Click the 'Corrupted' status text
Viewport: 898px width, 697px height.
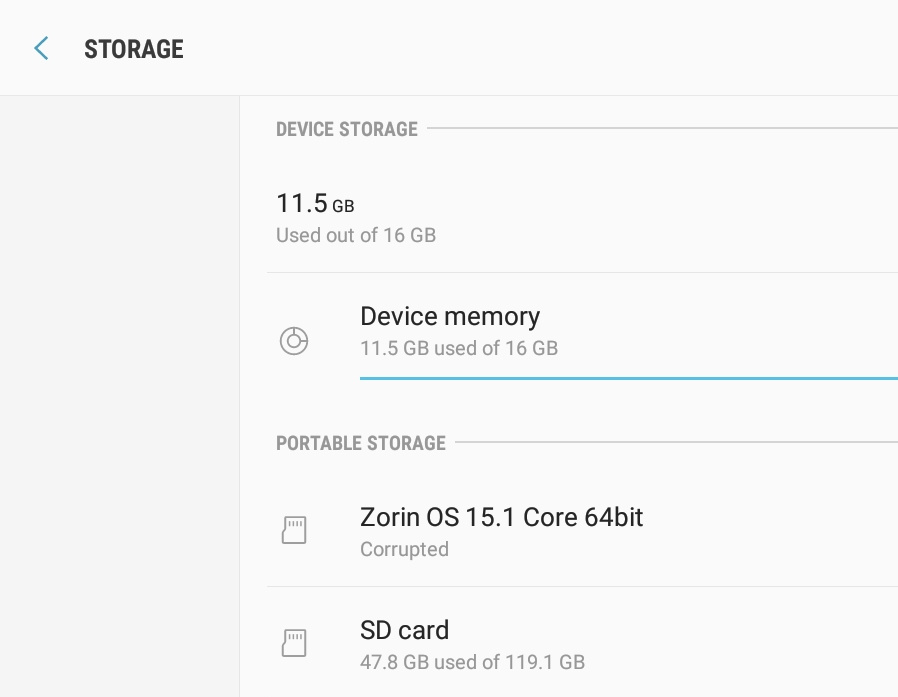tap(404, 549)
